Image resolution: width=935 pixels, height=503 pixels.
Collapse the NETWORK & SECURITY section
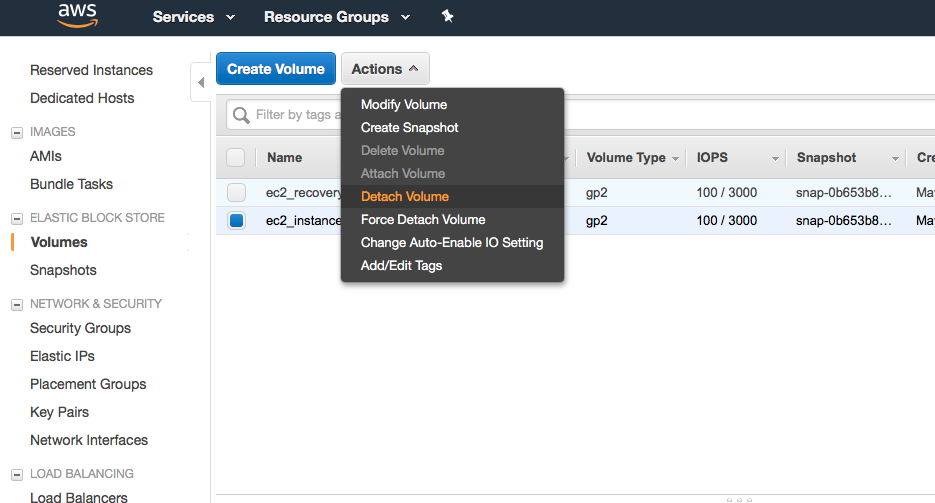[x=17, y=305]
